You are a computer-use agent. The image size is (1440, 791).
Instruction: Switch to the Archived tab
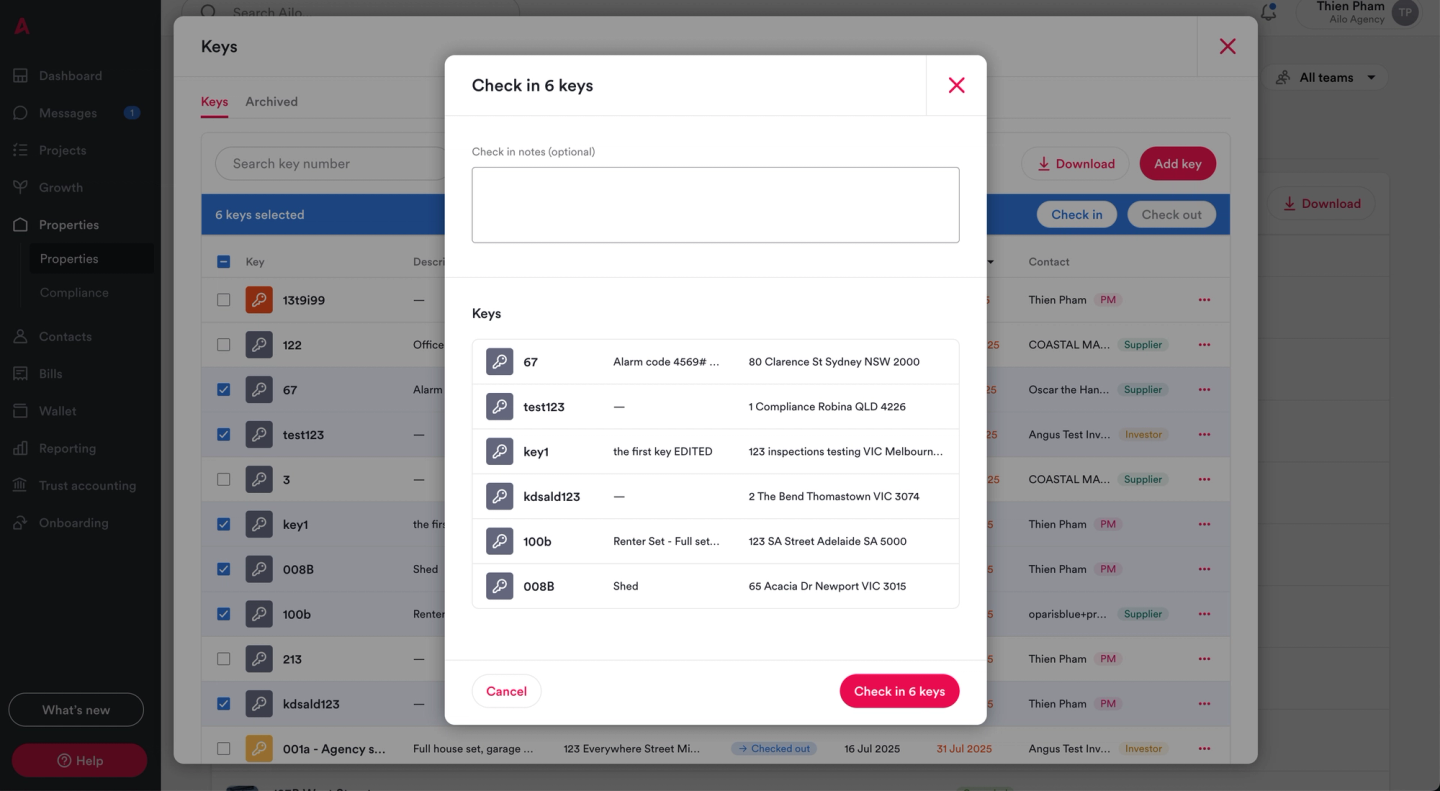[x=271, y=102]
